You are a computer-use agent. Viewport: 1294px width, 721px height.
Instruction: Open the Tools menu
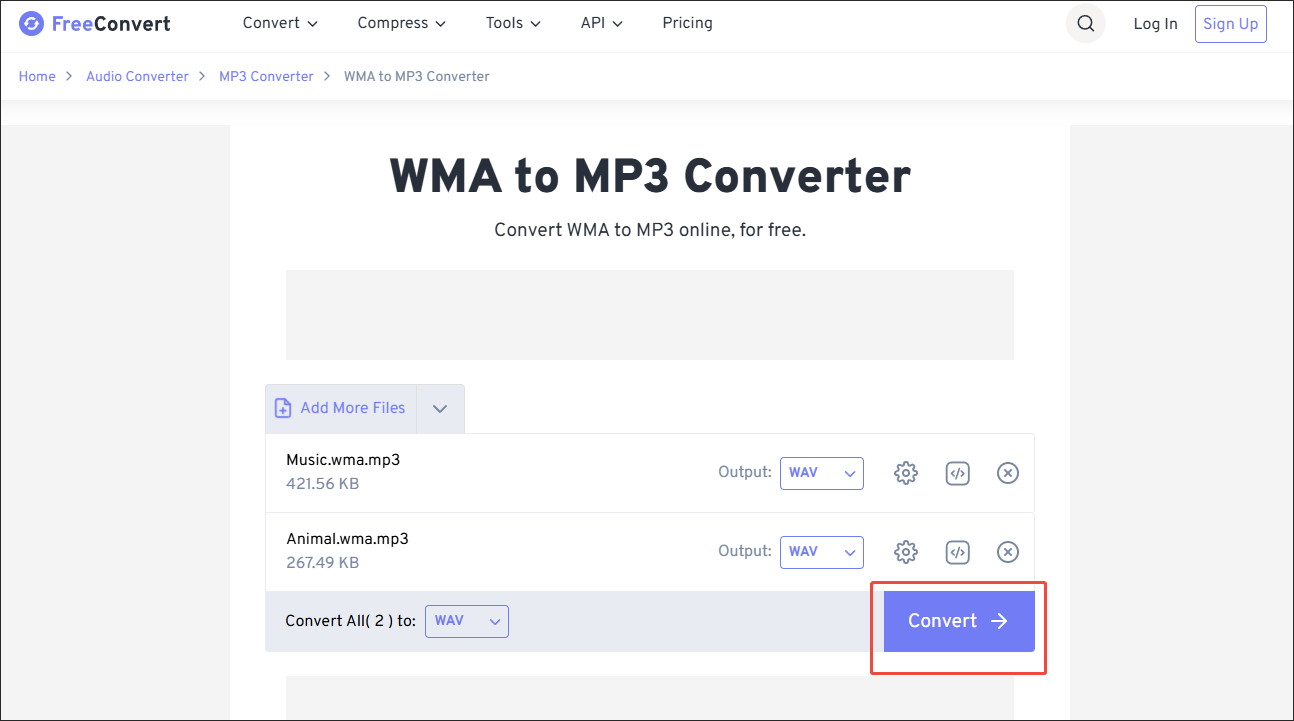512,23
